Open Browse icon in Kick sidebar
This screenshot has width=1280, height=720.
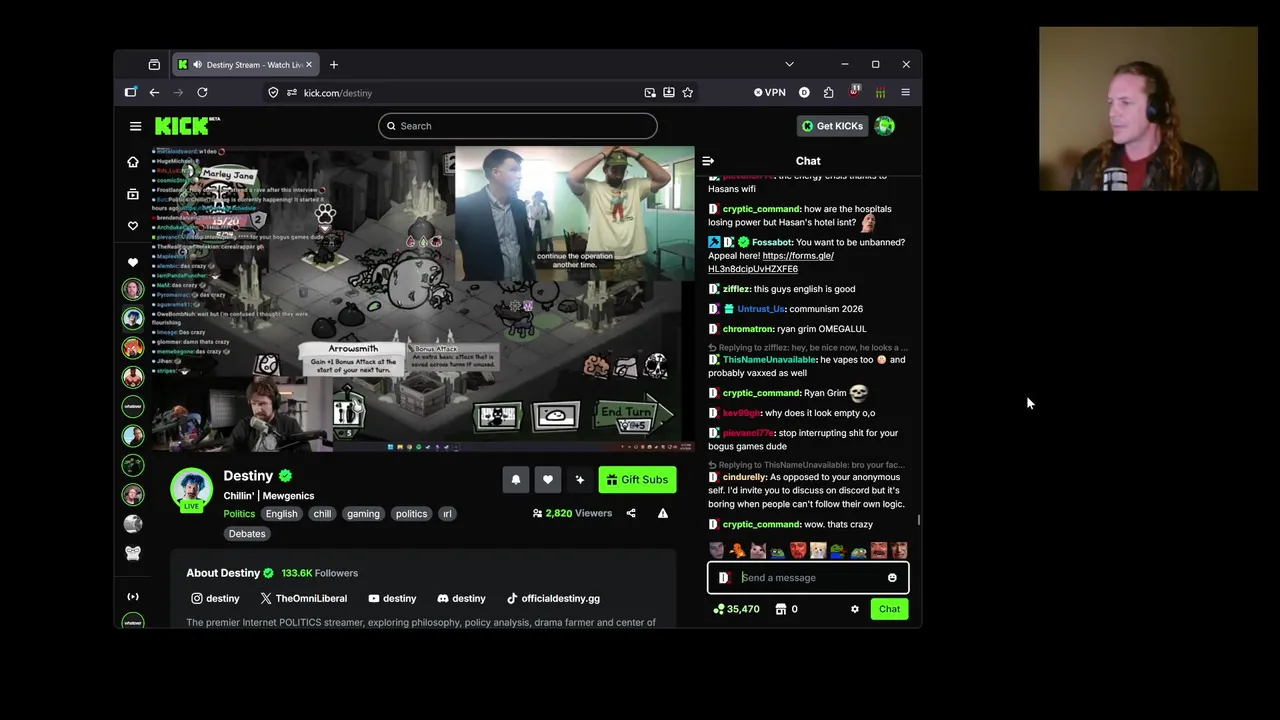click(x=133, y=194)
